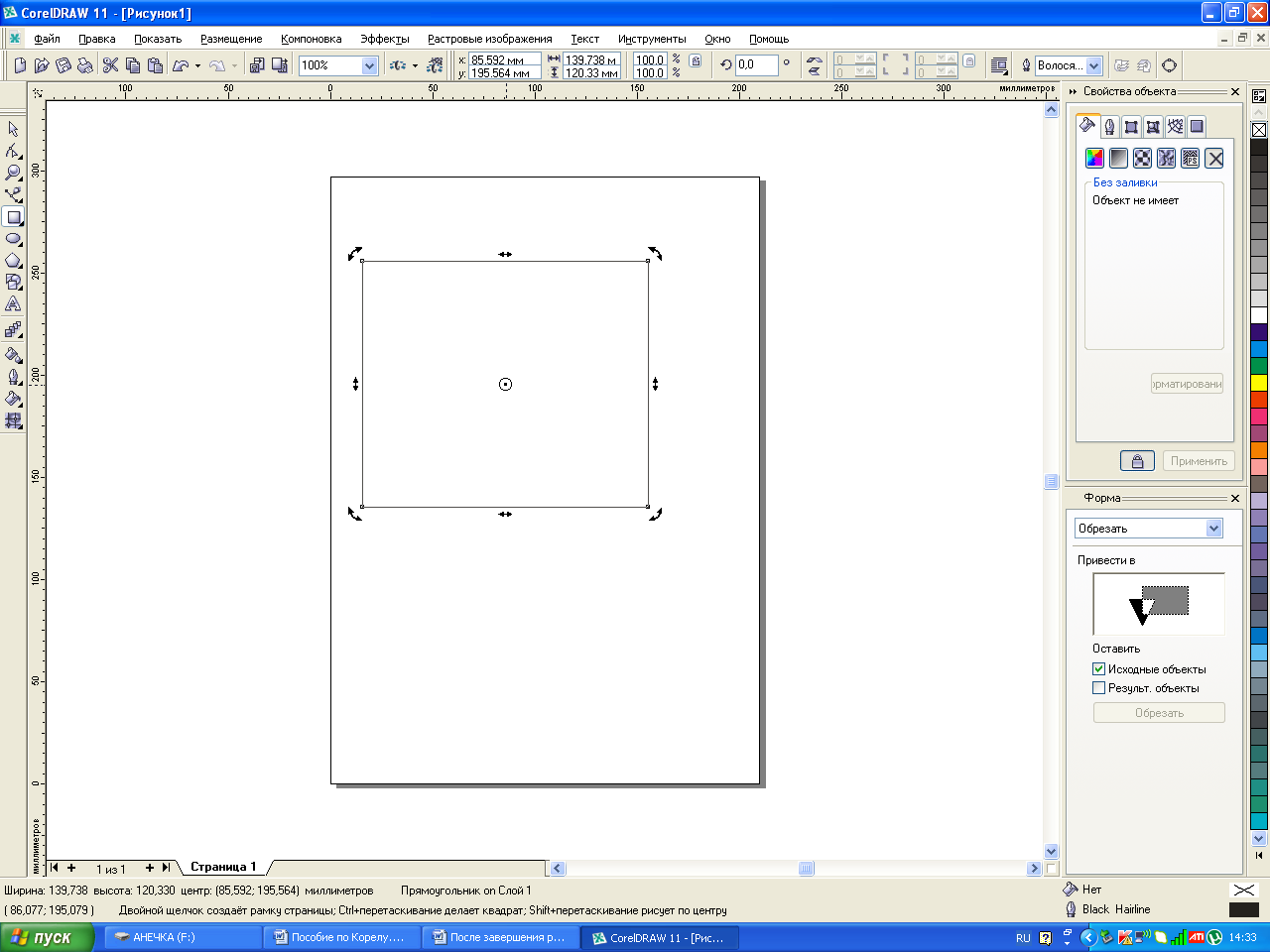1270x952 pixels.
Task: Open the Undo history dropdown arrow
Action: coord(197,65)
